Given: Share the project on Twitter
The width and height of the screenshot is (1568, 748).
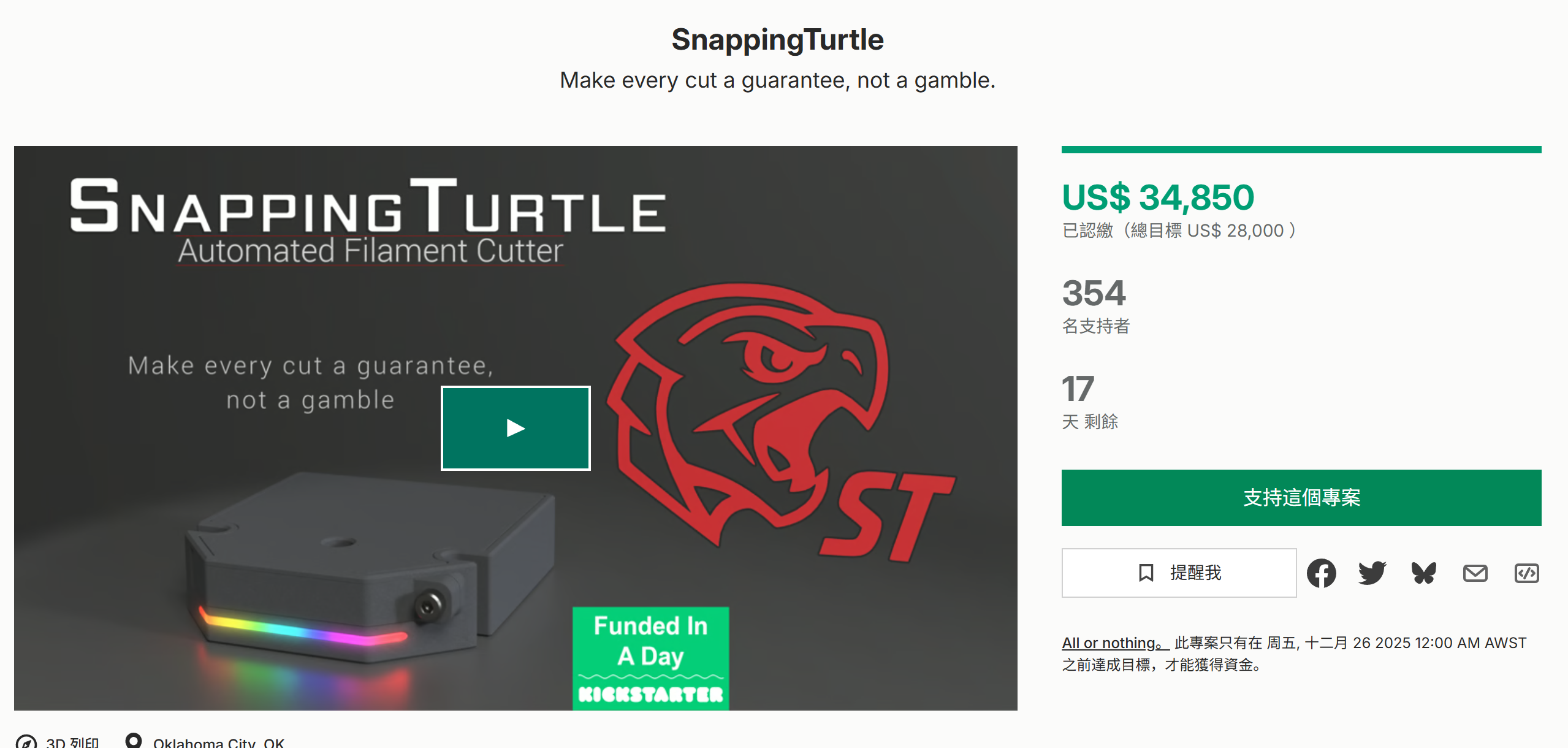Looking at the screenshot, I should tap(1372, 573).
